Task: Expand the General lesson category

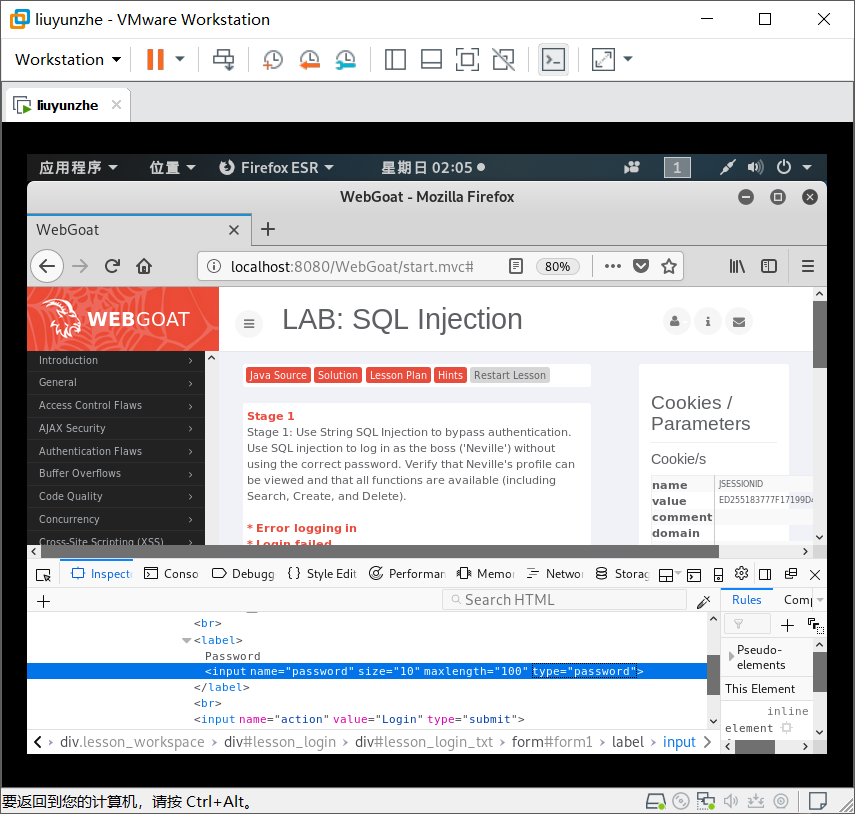Action: 116,383
